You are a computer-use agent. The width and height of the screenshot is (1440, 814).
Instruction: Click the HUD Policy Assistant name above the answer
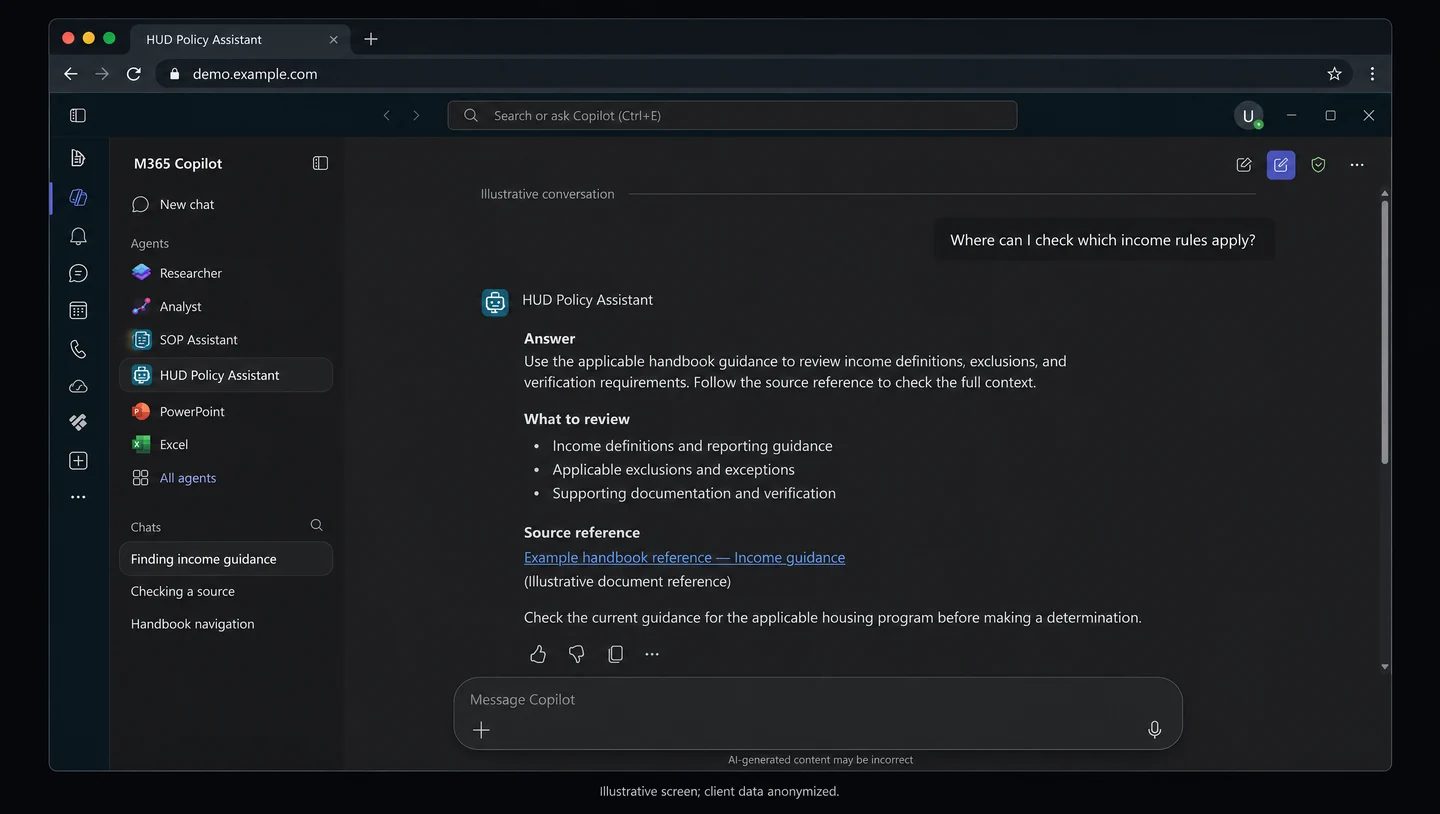coord(587,300)
